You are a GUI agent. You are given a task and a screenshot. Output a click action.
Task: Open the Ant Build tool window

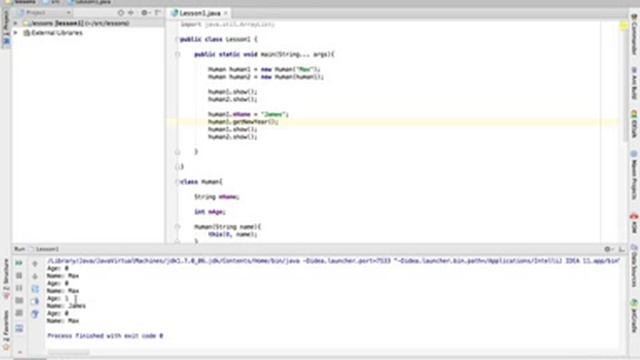(x=634, y=84)
